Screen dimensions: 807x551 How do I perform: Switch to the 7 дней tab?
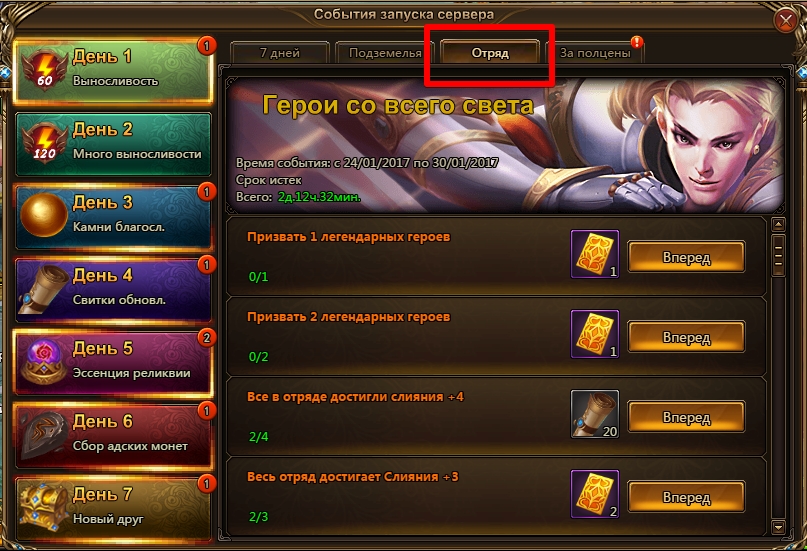(x=280, y=53)
